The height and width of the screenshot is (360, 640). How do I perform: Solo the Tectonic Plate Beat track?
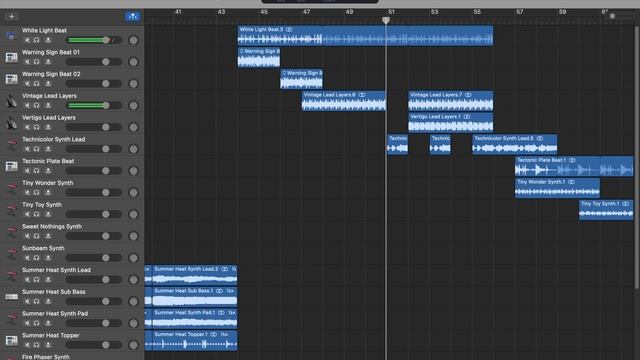(37, 171)
